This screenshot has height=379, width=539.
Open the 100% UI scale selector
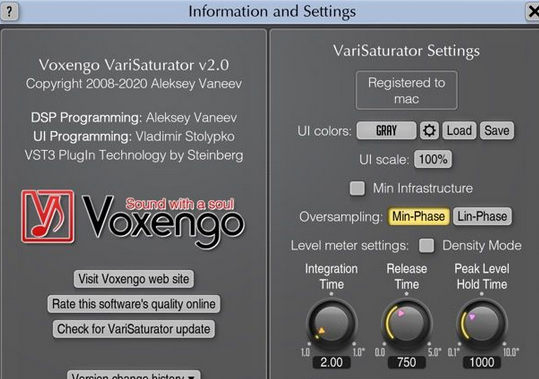pos(433,159)
